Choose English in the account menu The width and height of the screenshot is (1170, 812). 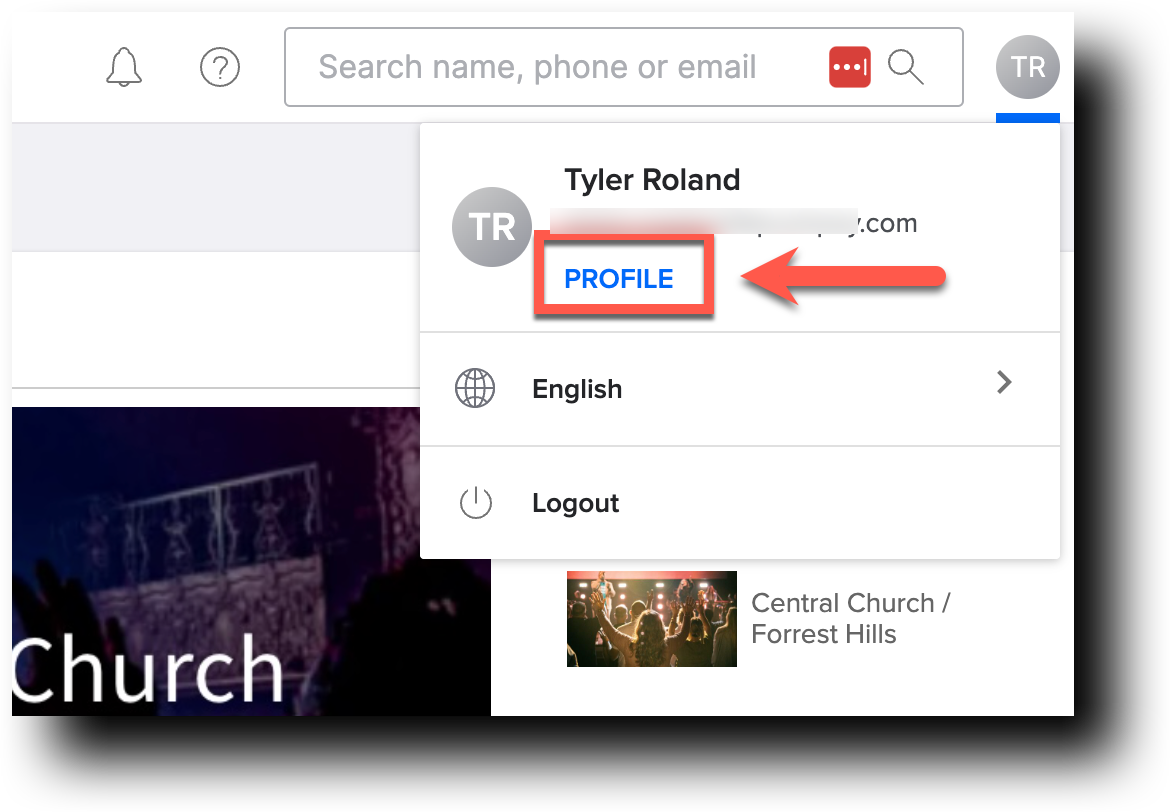pyautogui.click(x=577, y=389)
